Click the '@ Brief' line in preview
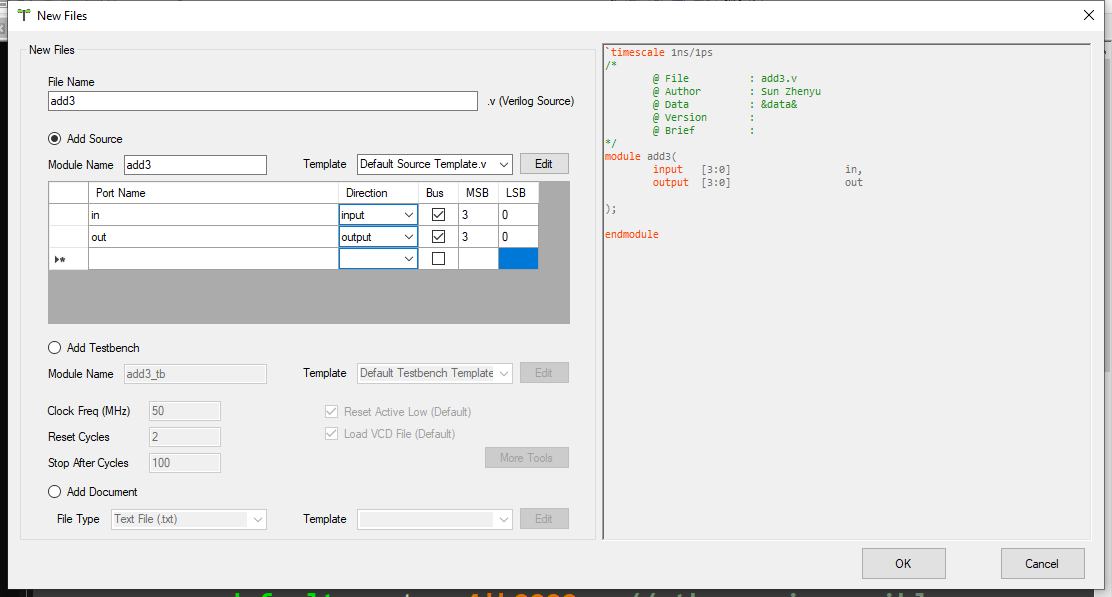Viewport: 1112px width, 597px height. click(704, 130)
